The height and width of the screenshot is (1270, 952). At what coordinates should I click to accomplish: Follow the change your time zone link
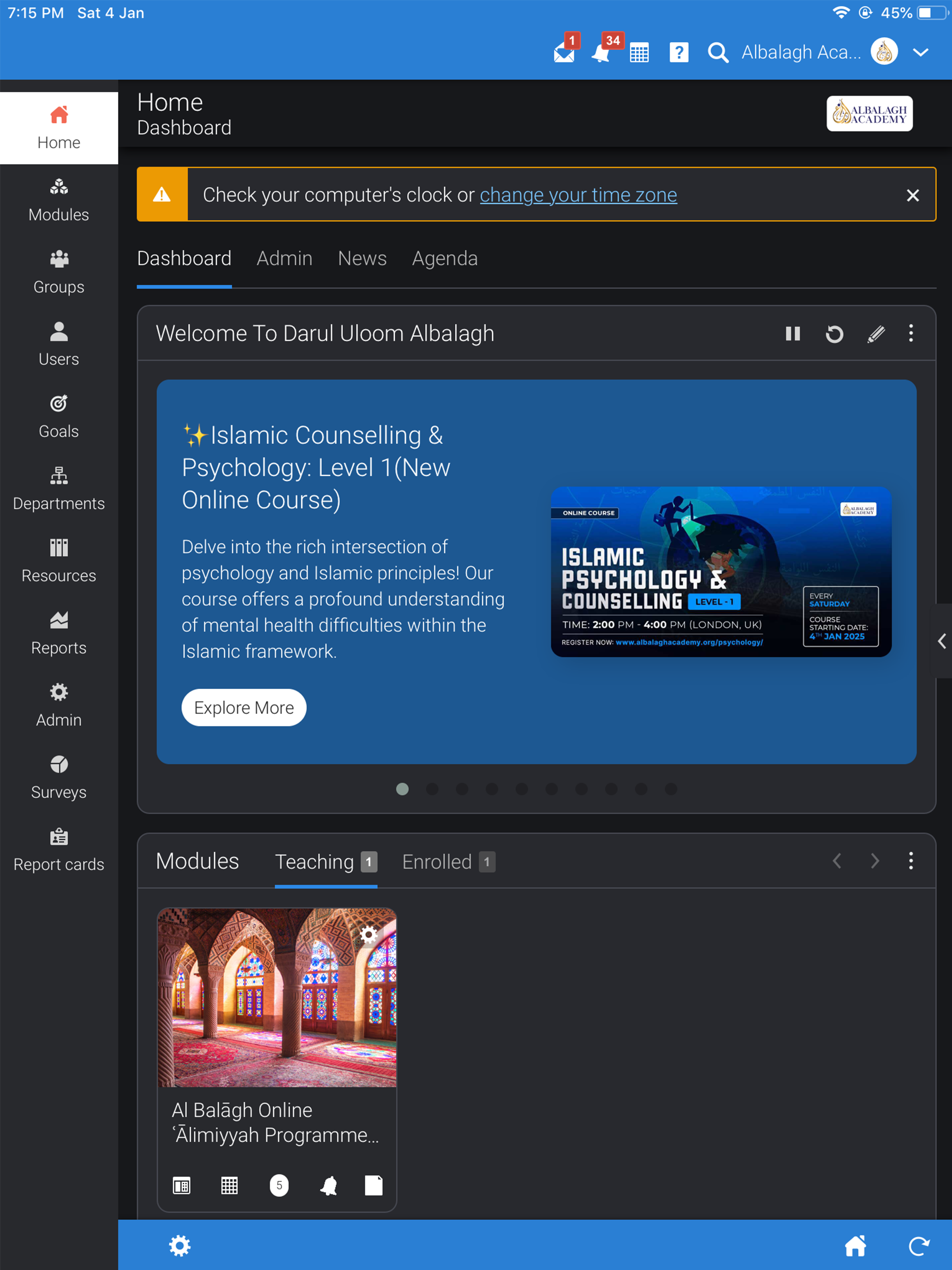click(578, 195)
